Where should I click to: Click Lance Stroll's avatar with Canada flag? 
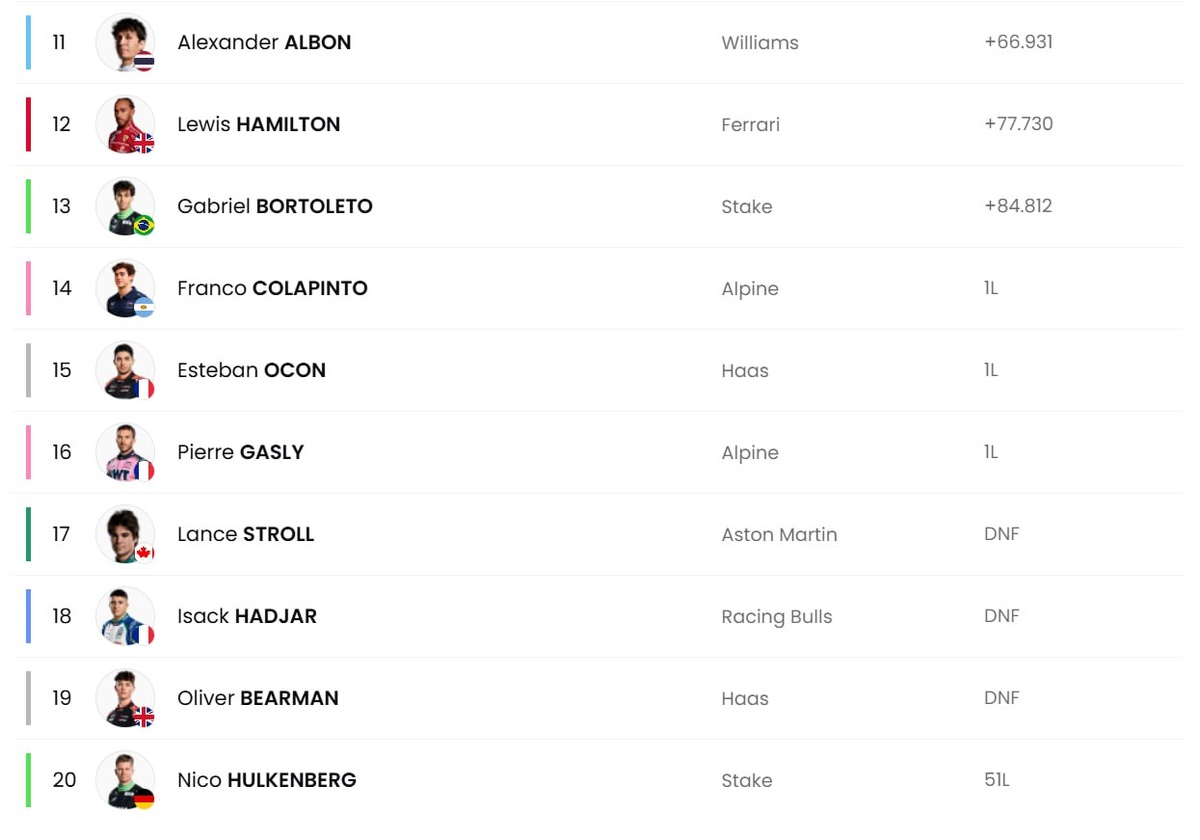click(x=125, y=535)
